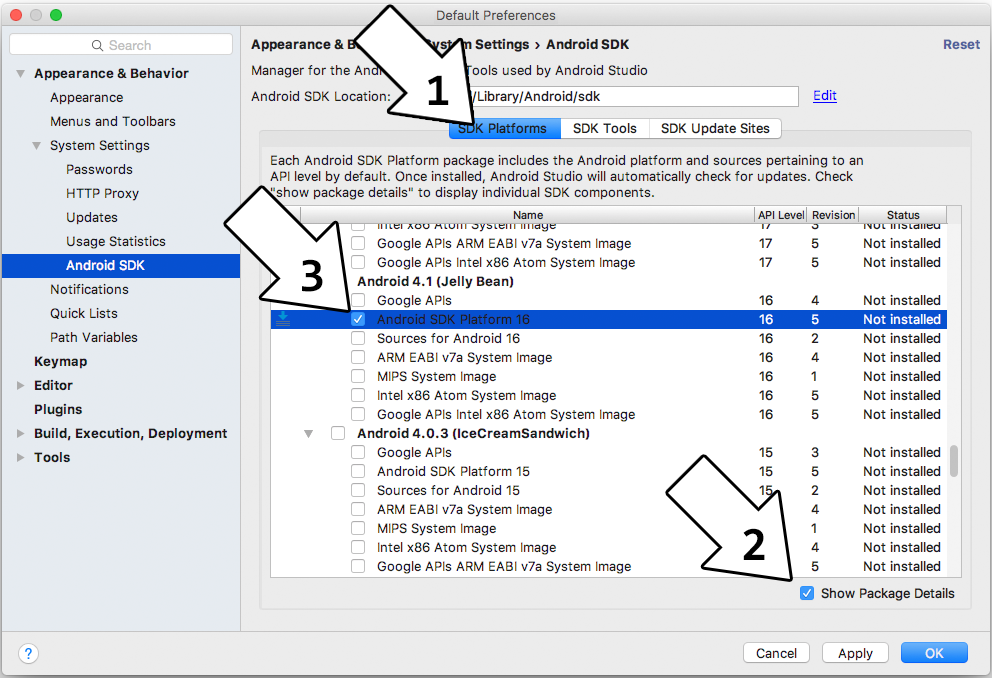Collapse the Appearance & Behavior section arrow
The height and width of the screenshot is (678, 992).
20,73
